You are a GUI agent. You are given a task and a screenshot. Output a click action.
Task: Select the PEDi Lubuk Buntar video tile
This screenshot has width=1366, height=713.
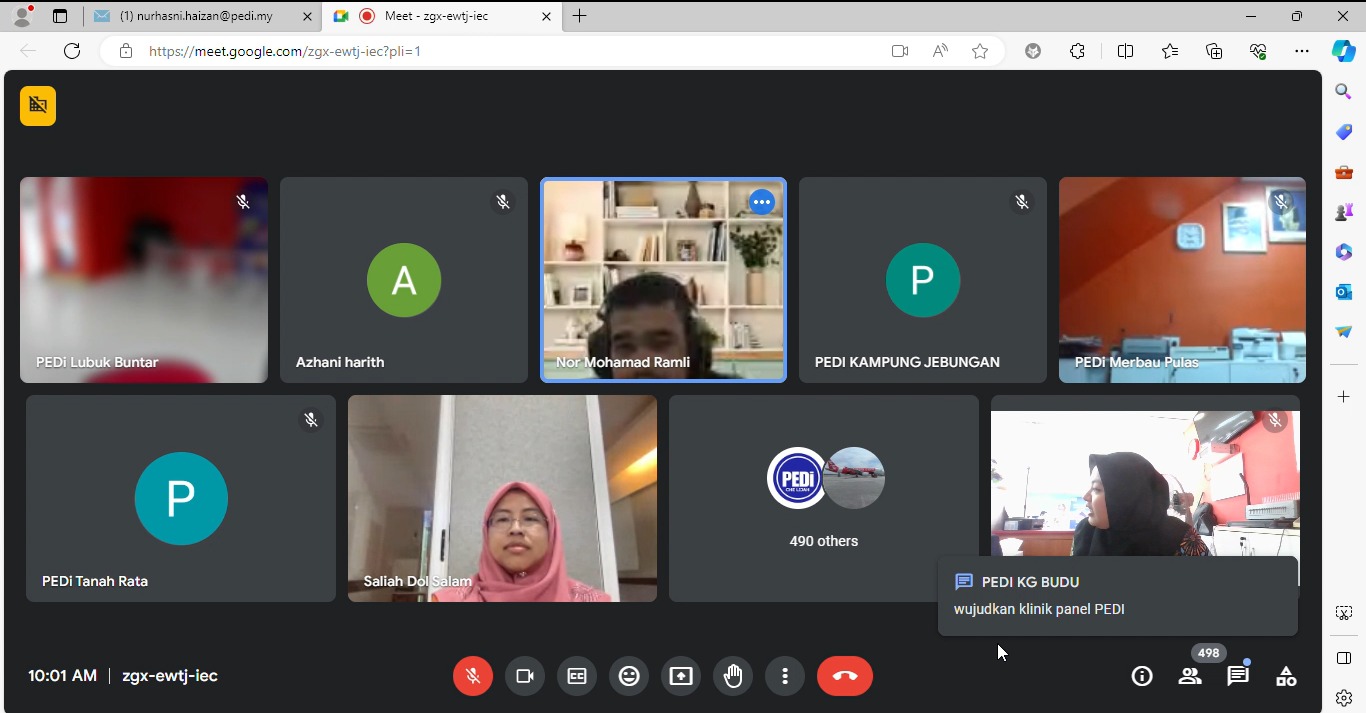click(x=144, y=280)
